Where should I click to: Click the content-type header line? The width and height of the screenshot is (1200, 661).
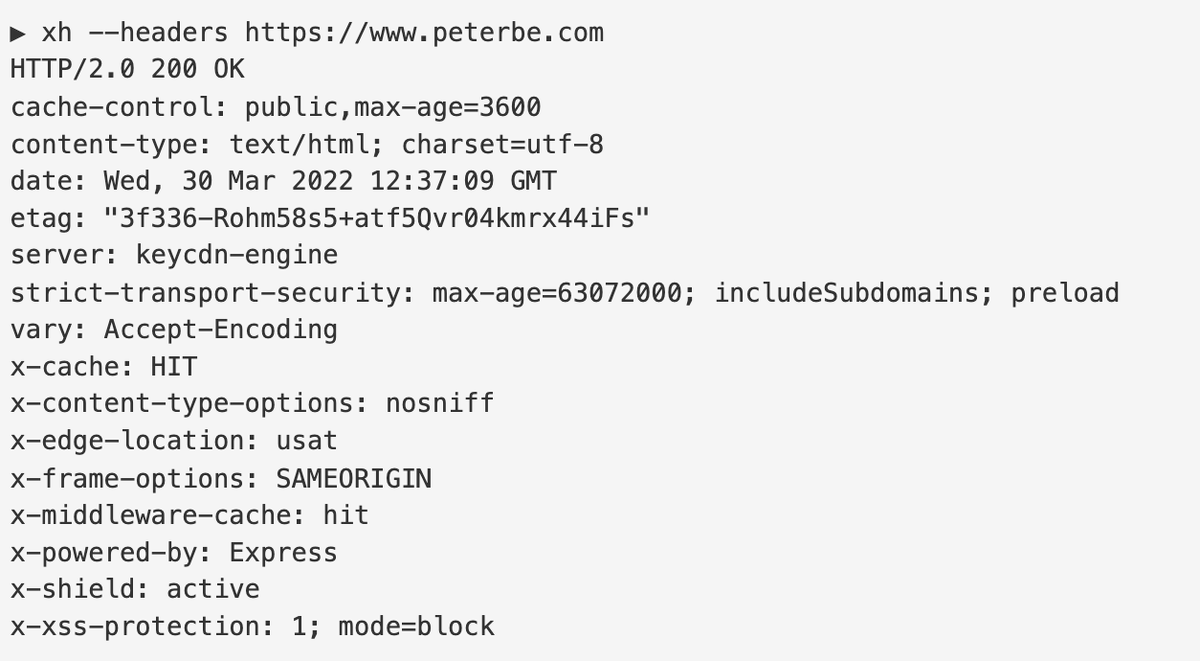(307, 144)
